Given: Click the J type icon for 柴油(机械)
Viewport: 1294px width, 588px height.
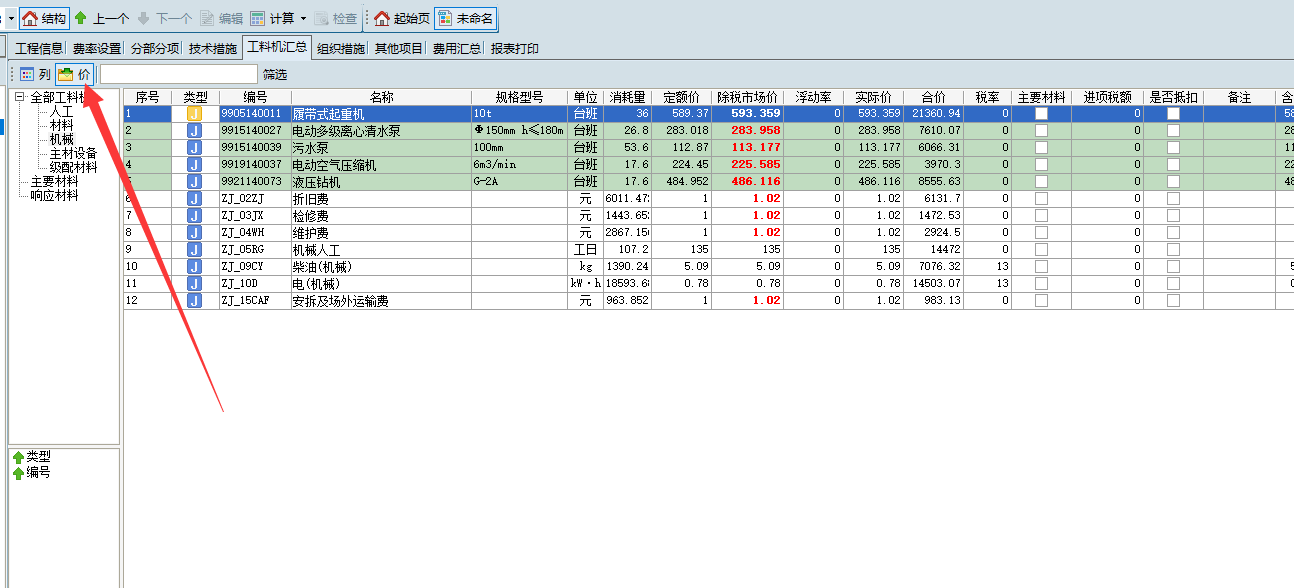Looking at the screenshot, I should click(x=195, y=267).
